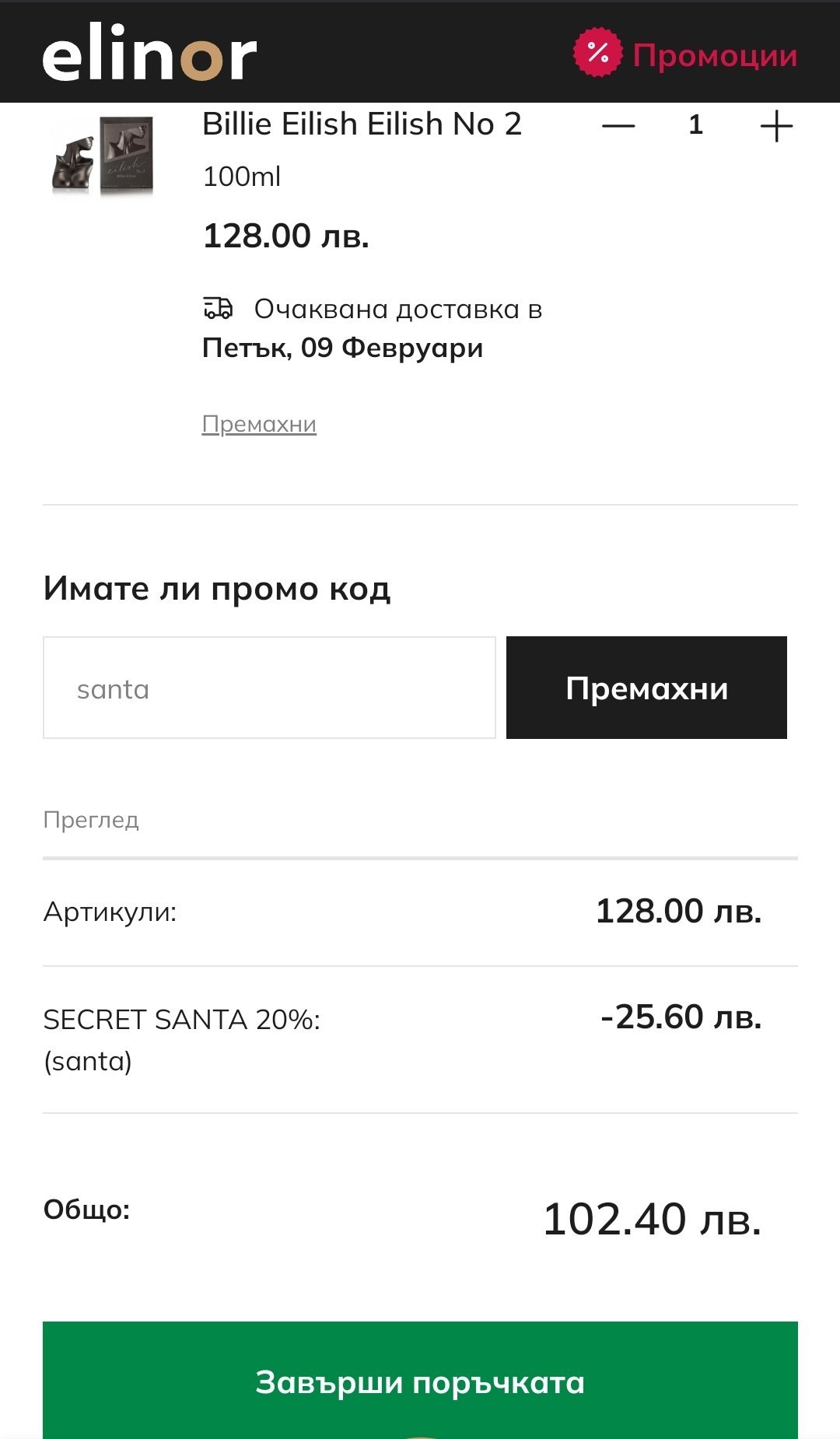
Task: Click the elinor logo
Action: click(x=149, y=53)
